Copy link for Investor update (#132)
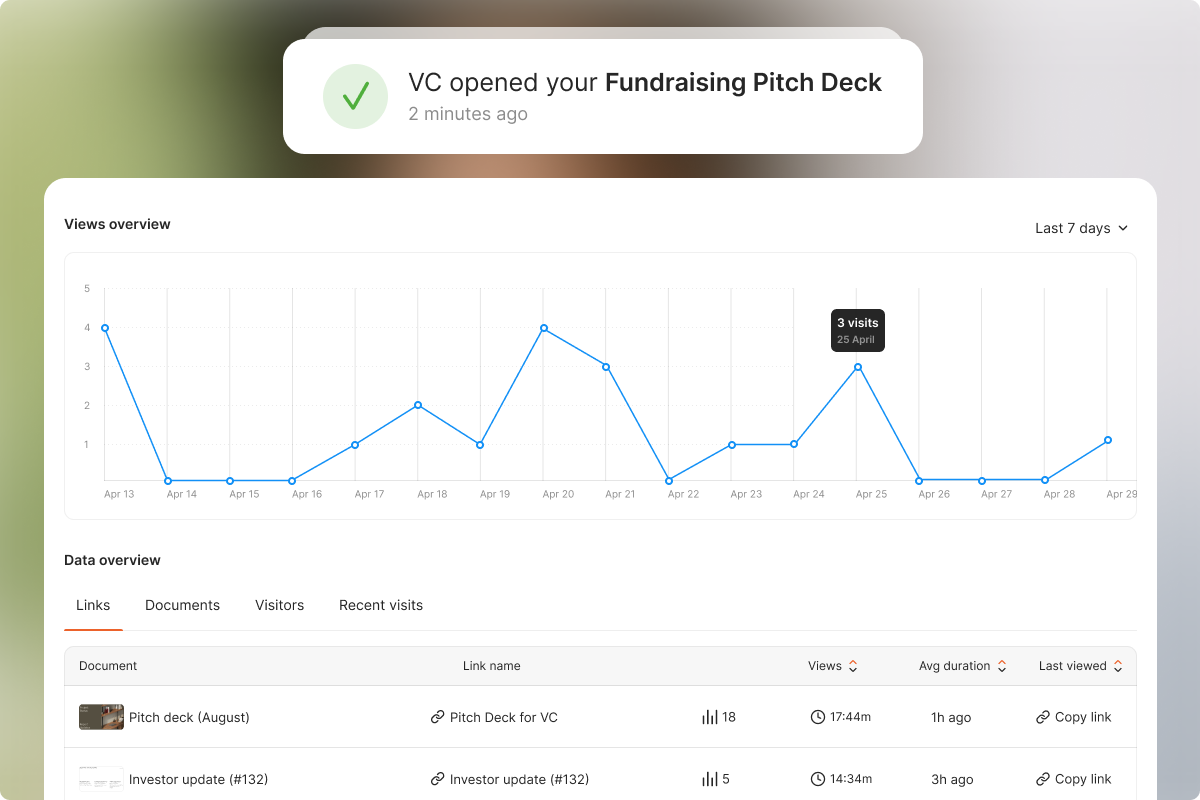Viewport: 1200px width, 800px height. (x=1074, y=779)
